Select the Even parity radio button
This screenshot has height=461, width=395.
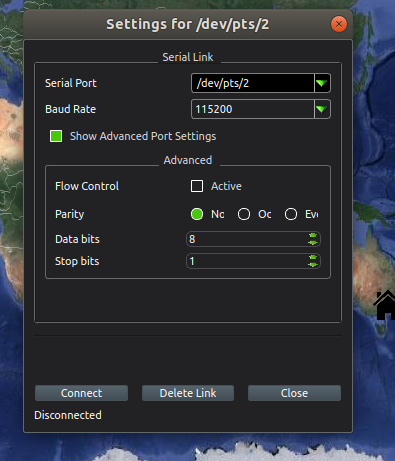pyautogui.click(x=291, y=214)
